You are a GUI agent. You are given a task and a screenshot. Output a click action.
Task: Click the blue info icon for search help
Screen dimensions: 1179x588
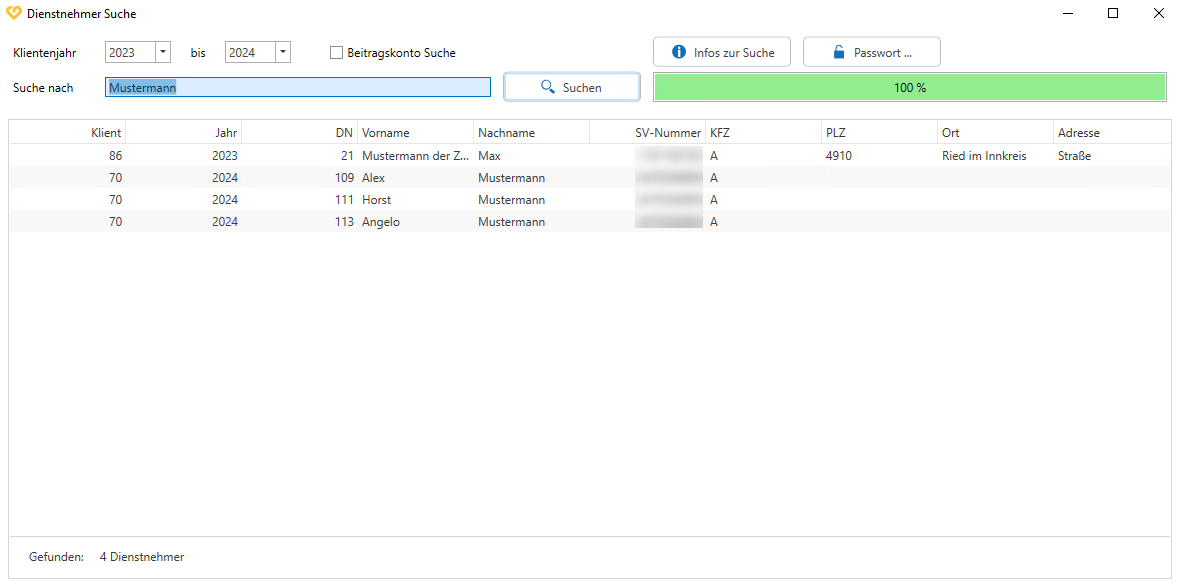(x=679, y=52)
